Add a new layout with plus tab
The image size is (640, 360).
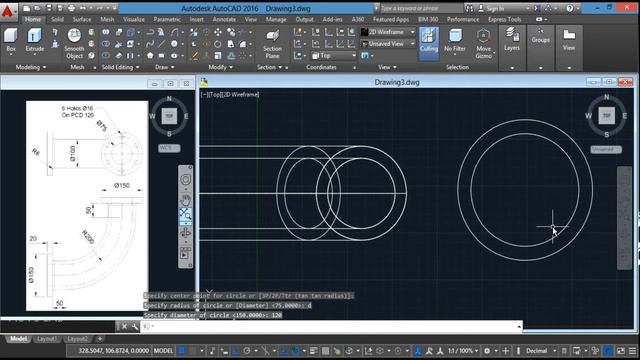tap(100, 339)
